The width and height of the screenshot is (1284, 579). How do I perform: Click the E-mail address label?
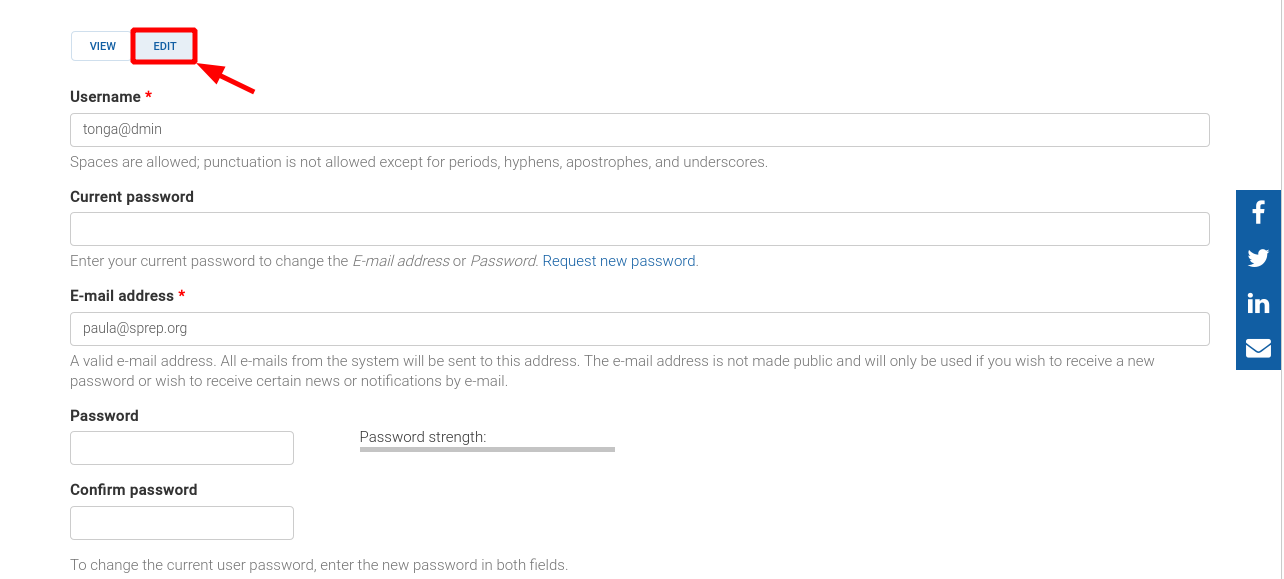[122, 296]
